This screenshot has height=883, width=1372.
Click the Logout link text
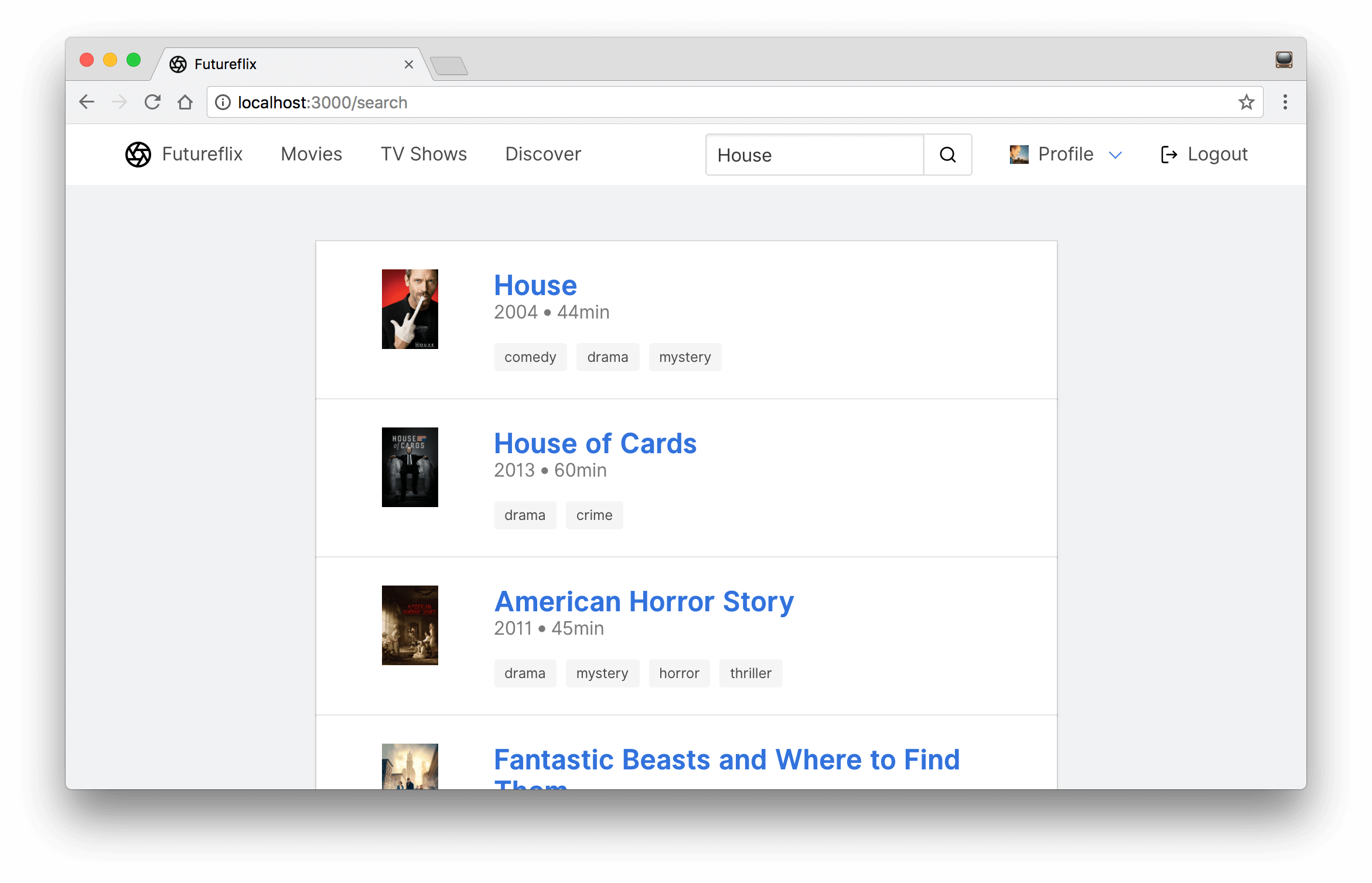pyautogui.click(x=1217, y=154)
